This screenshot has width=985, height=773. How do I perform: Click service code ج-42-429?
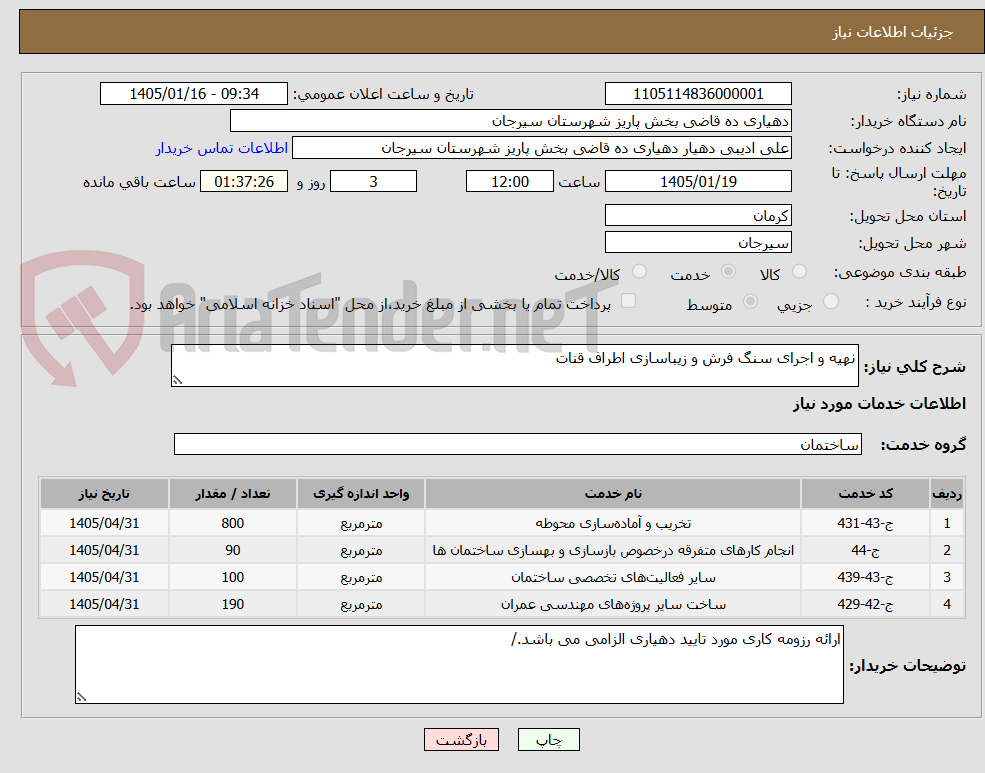(865, 604)
